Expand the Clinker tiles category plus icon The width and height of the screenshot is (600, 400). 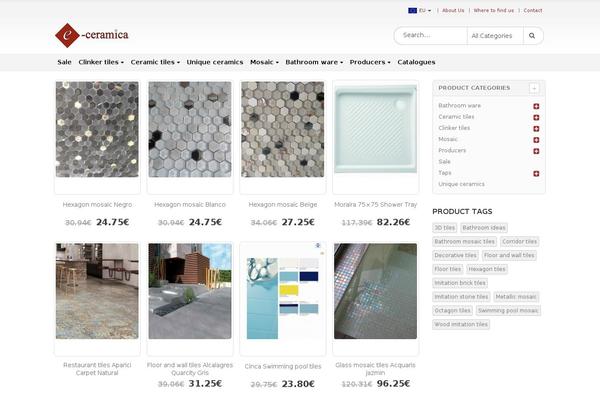point(536,128)
